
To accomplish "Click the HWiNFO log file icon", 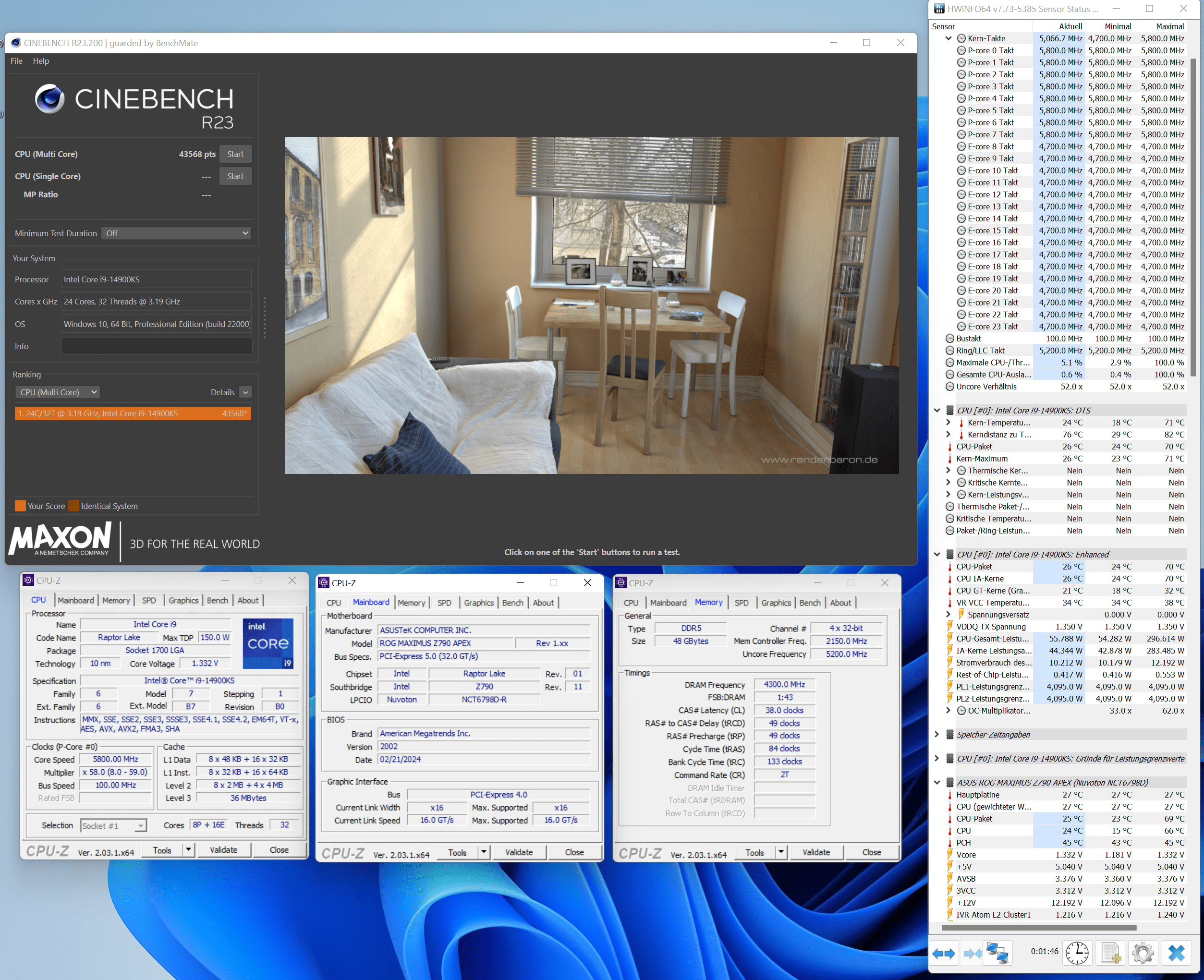I will [1110, 954].
